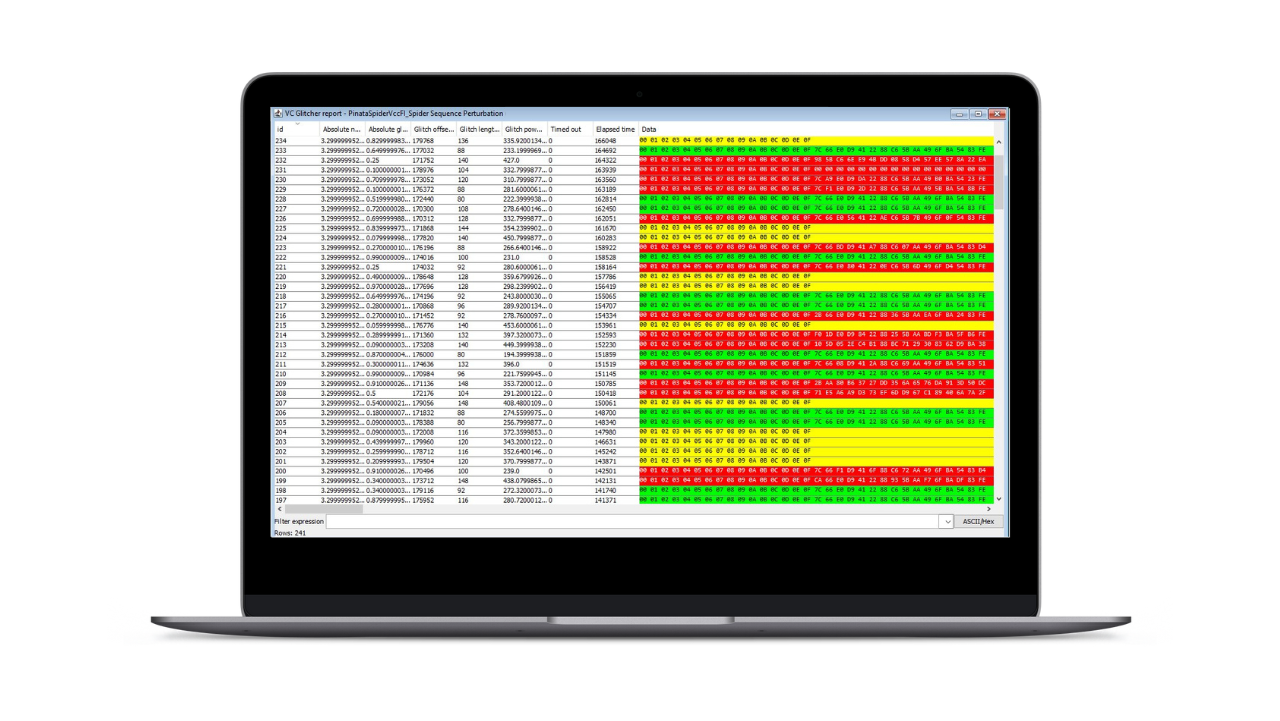The height and width of the screenshot is (721, 1280).
Task: Click the vertical scrollbar up arrow
Action: 998,142
